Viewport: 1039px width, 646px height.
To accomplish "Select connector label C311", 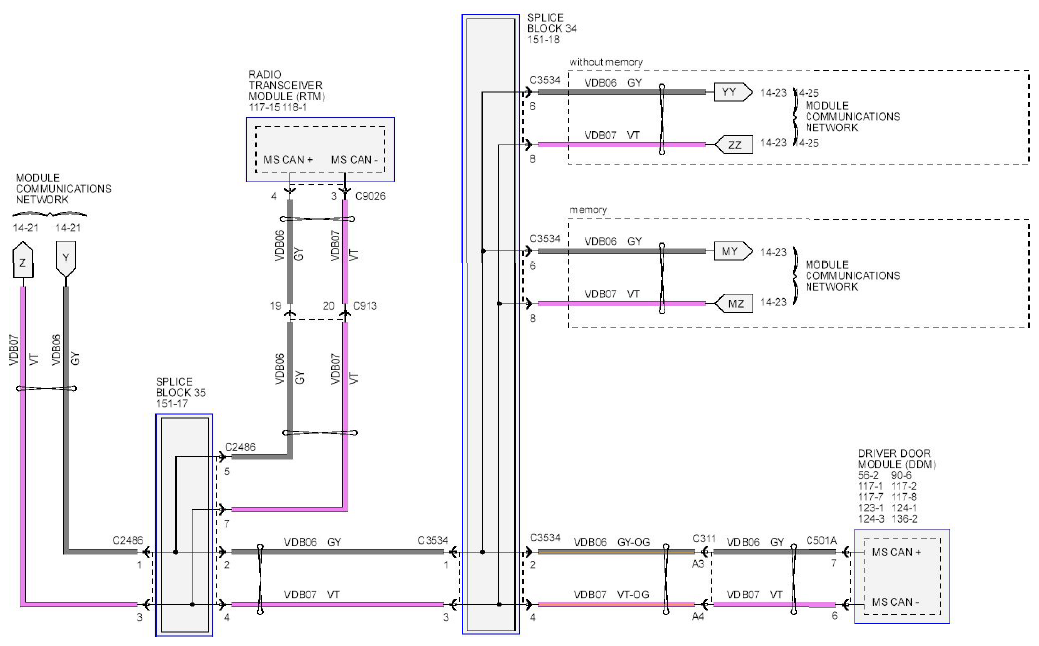I will (704, 539).
